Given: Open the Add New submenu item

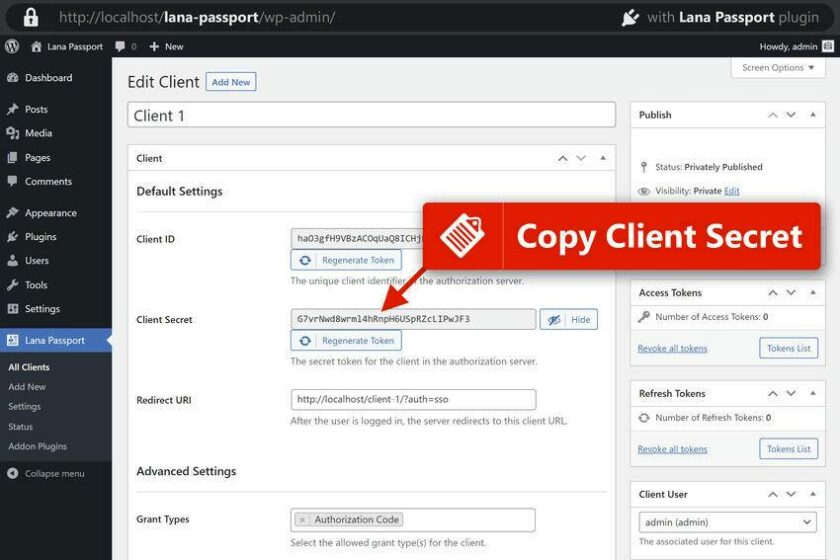Looking at the screenshot, I should click(x=27, y=387).
